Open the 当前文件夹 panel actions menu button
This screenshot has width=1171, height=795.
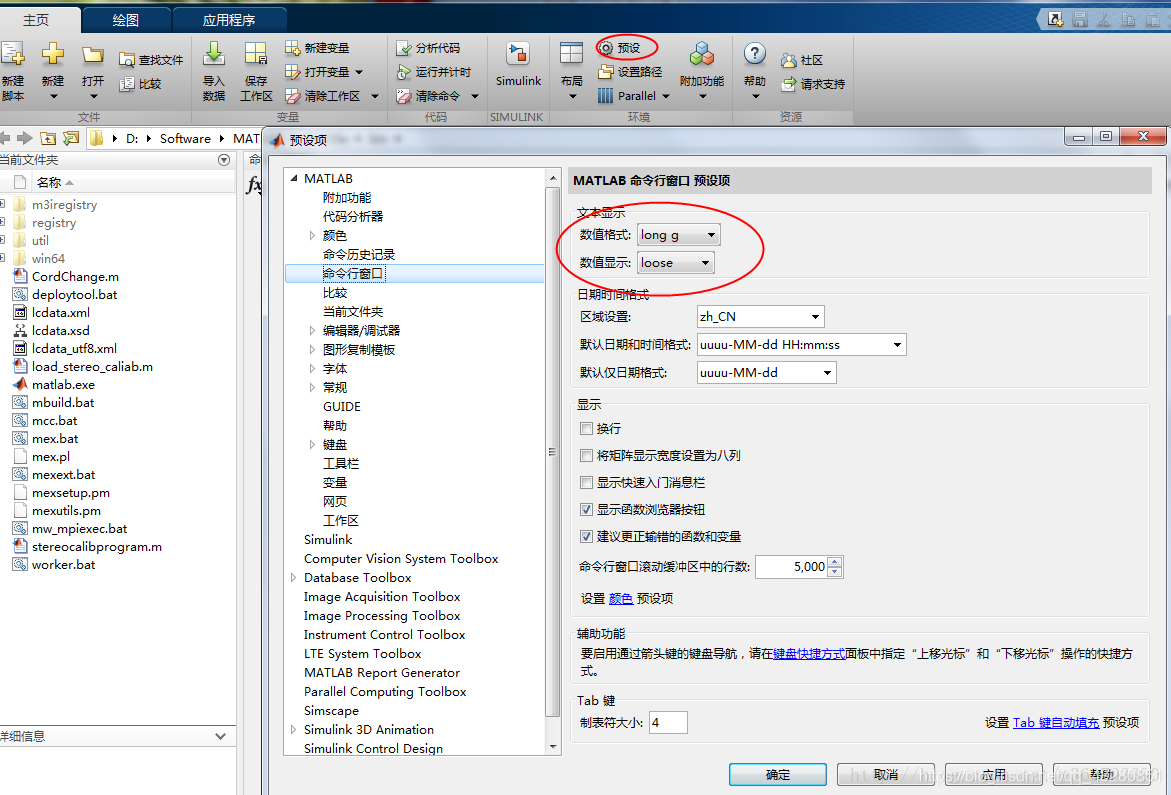pos(223,160)
